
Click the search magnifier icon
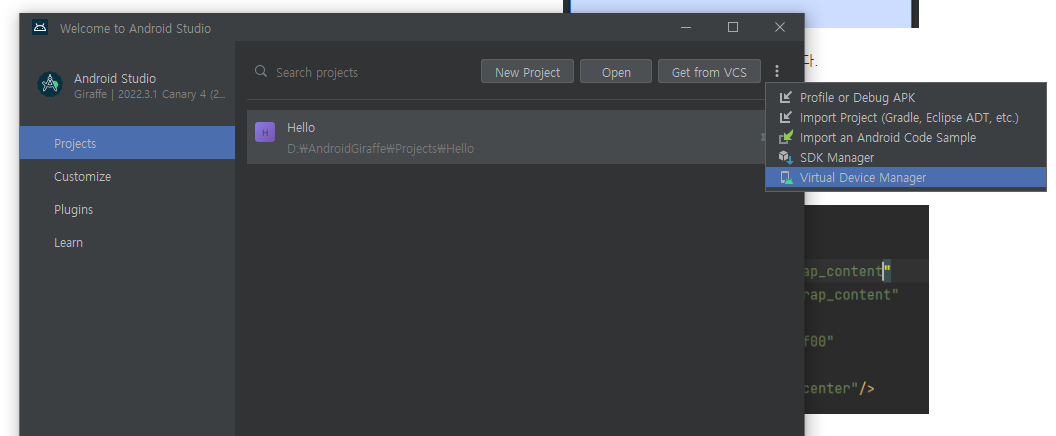(261, 71)
